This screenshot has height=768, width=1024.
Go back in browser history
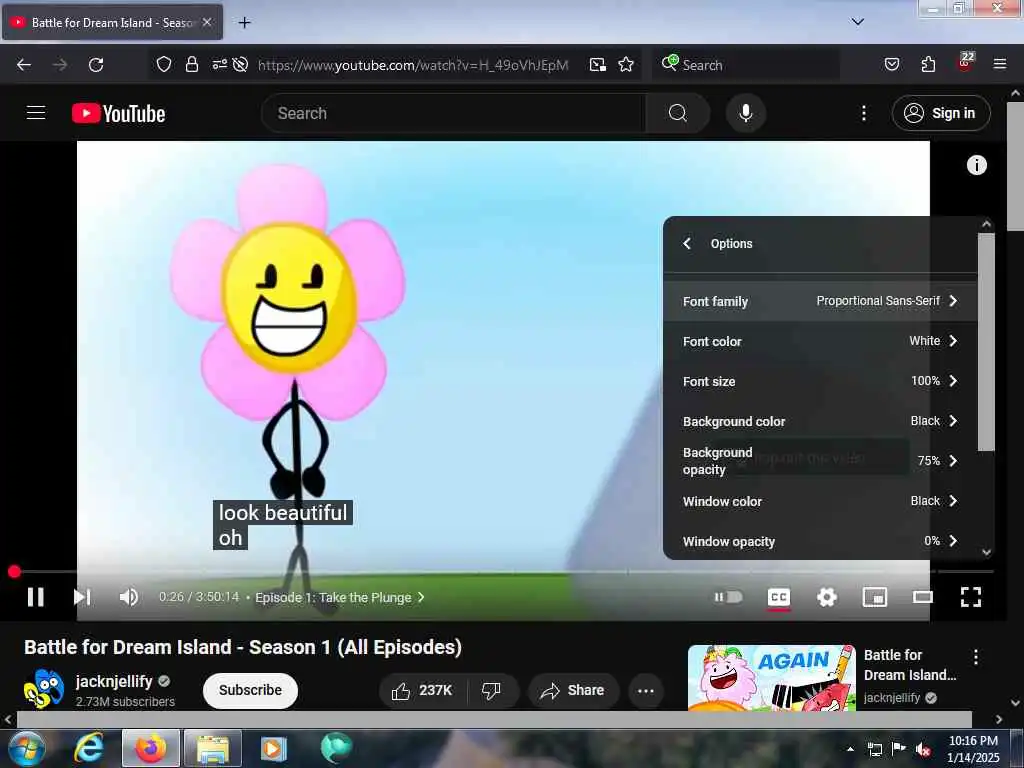[24, 65]
